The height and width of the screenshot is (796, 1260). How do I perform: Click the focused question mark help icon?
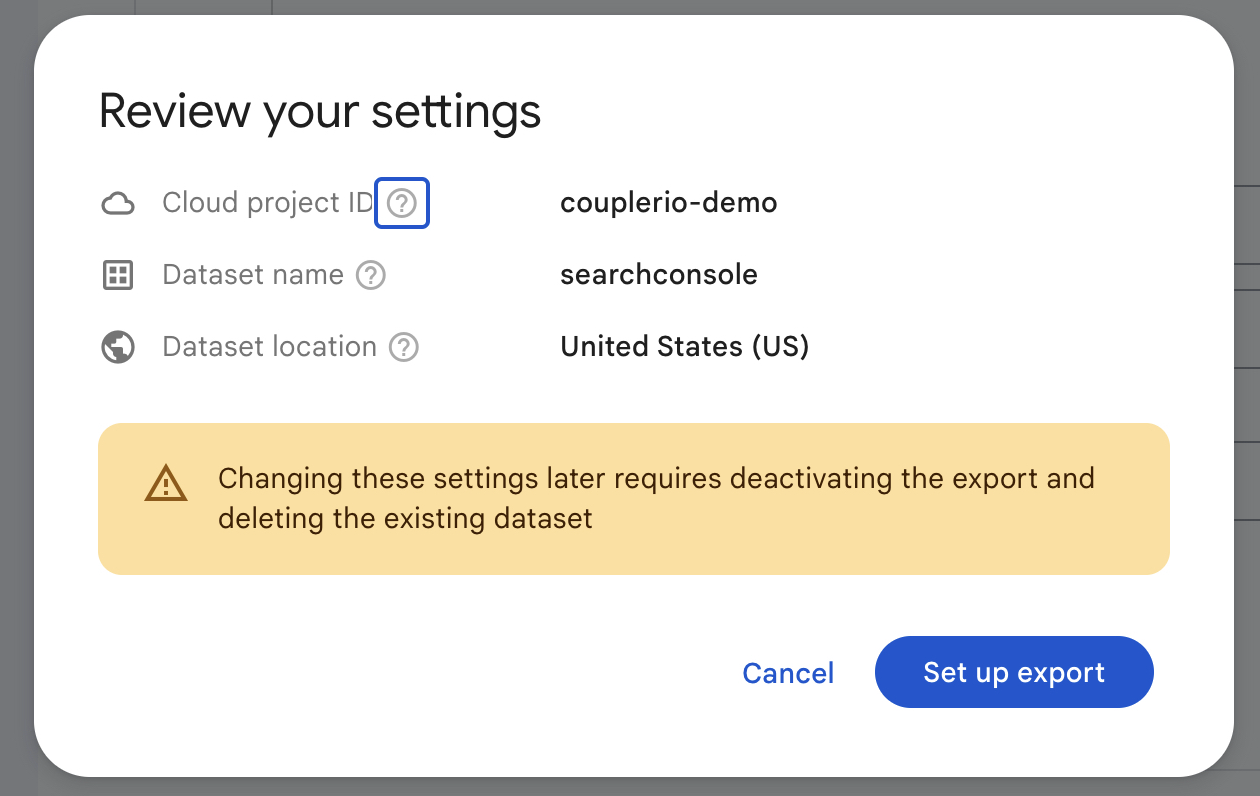(x=401, y=203)
